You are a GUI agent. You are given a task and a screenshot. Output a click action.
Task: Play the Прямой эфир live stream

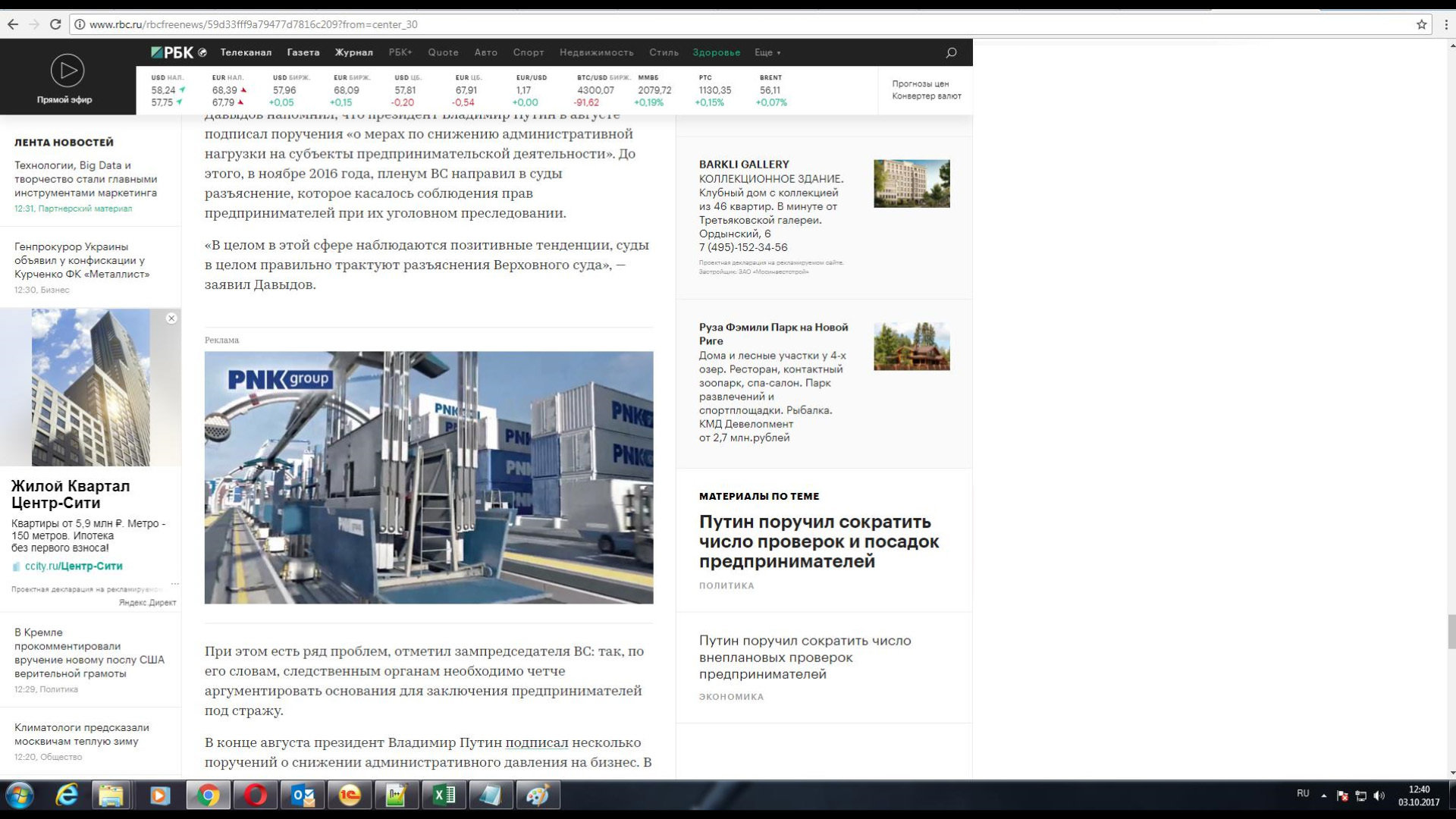point(67,71)
